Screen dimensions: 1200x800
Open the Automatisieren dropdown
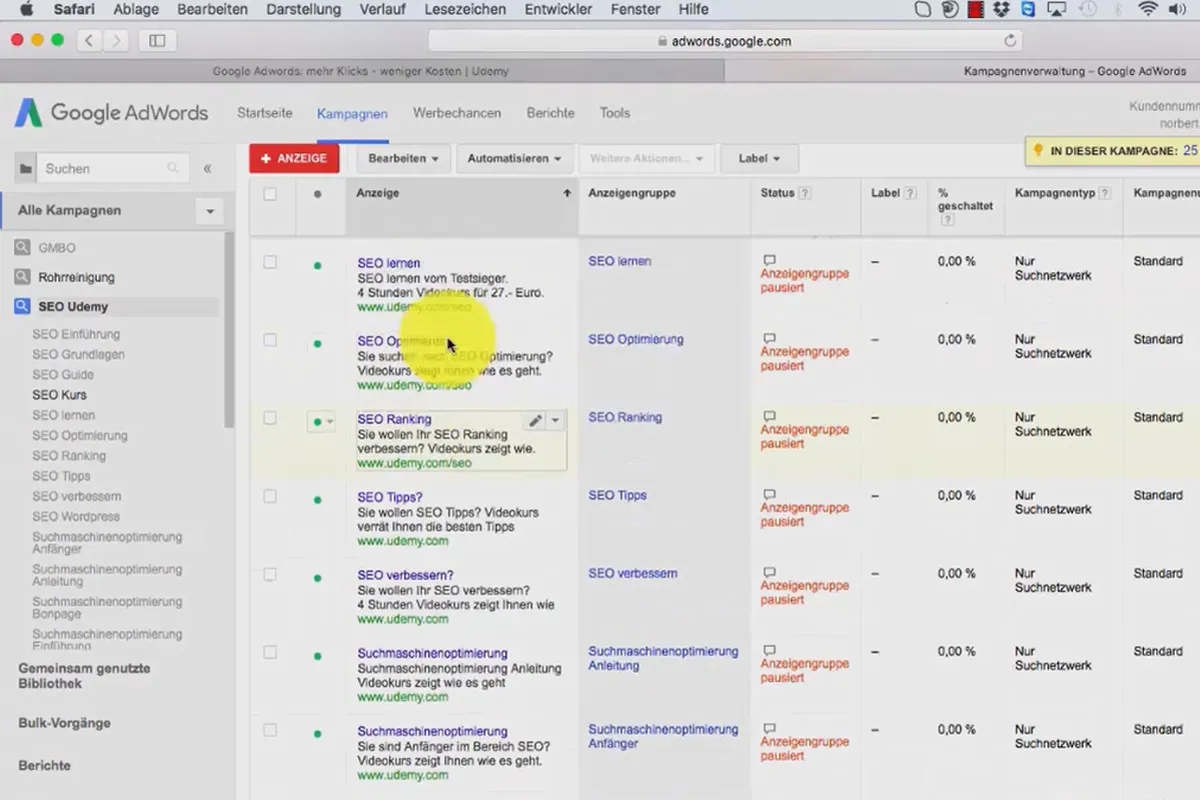[515, 158]
